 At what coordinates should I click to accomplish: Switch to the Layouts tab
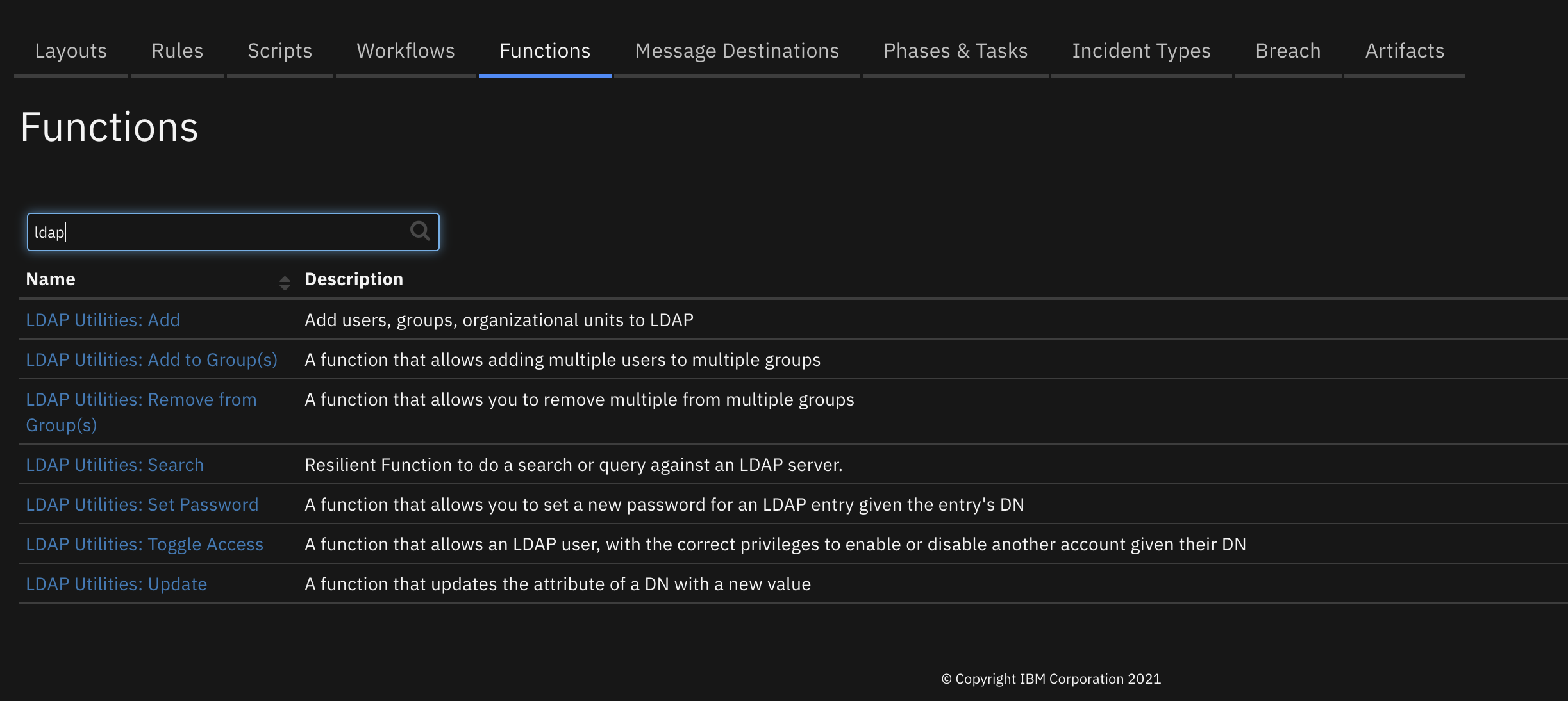point(71,51)
